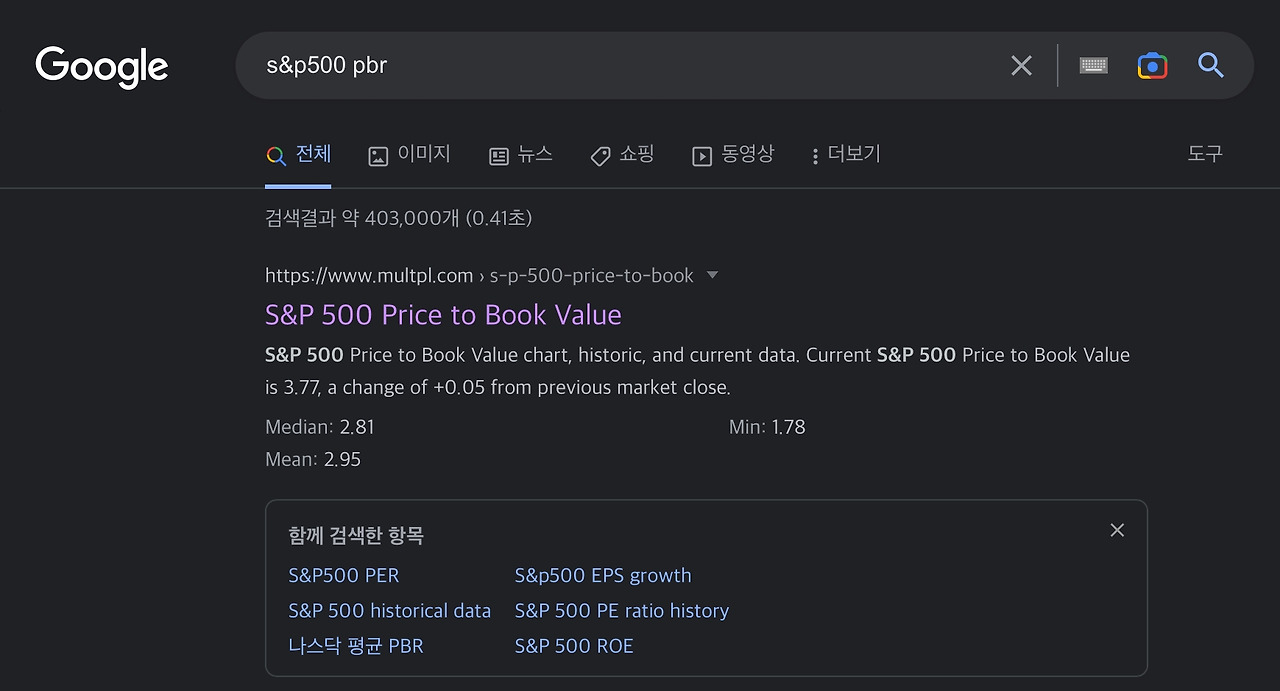Dismiss the 함께 검색한 항목 box
The width and height of the screenshot is (1280, 691).
[x=1117, y=530]
